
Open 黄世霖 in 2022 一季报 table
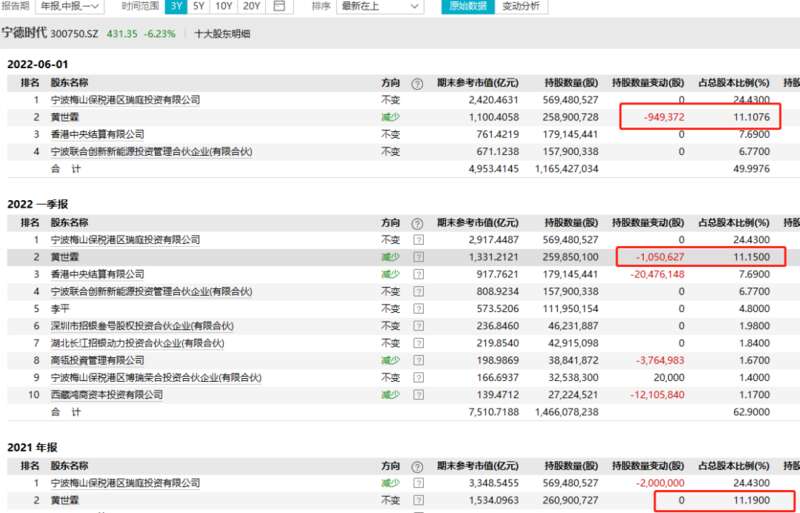(64, 257)
